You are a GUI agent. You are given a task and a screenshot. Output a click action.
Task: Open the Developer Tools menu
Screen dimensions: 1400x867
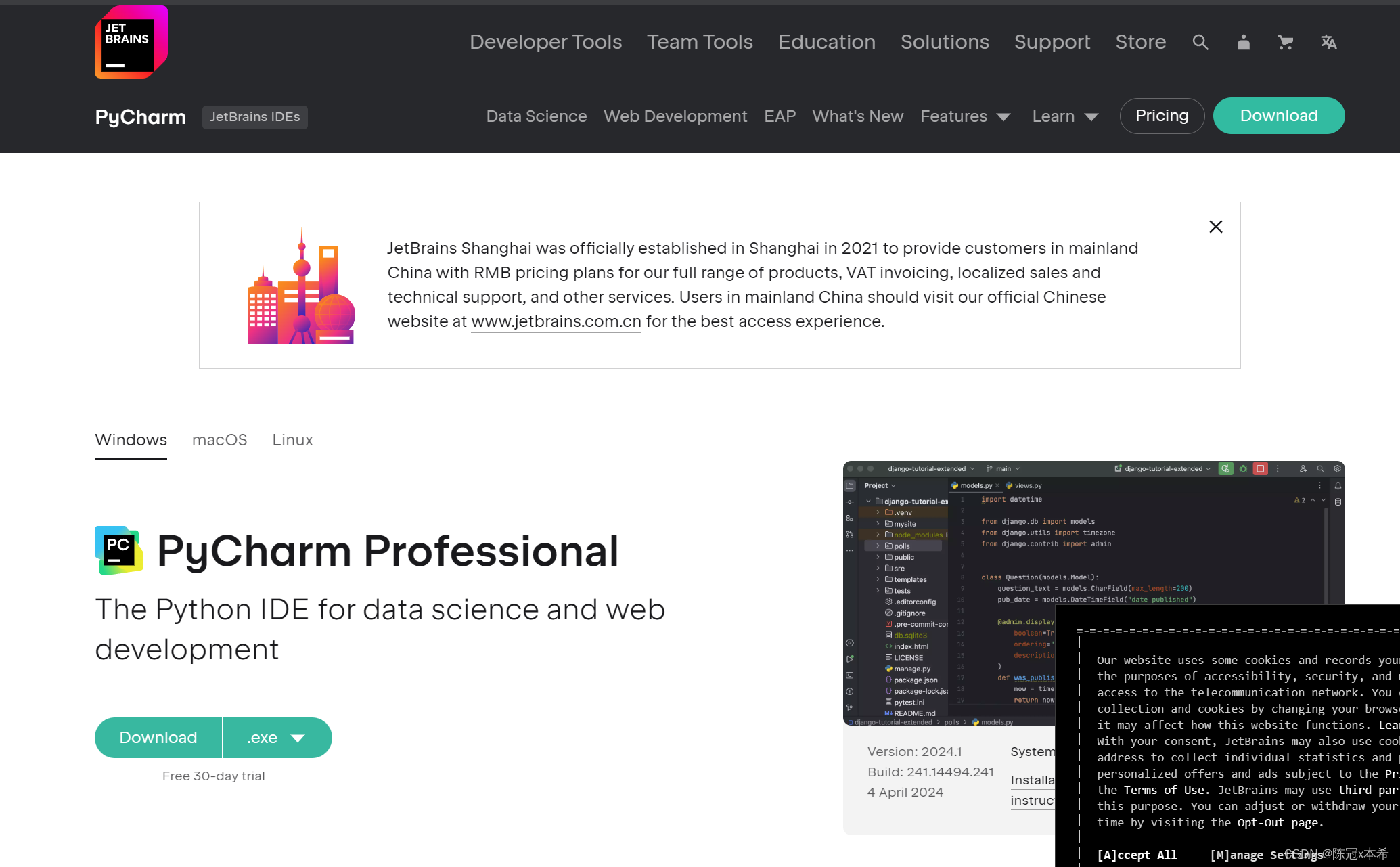click(x=545, y=42)
